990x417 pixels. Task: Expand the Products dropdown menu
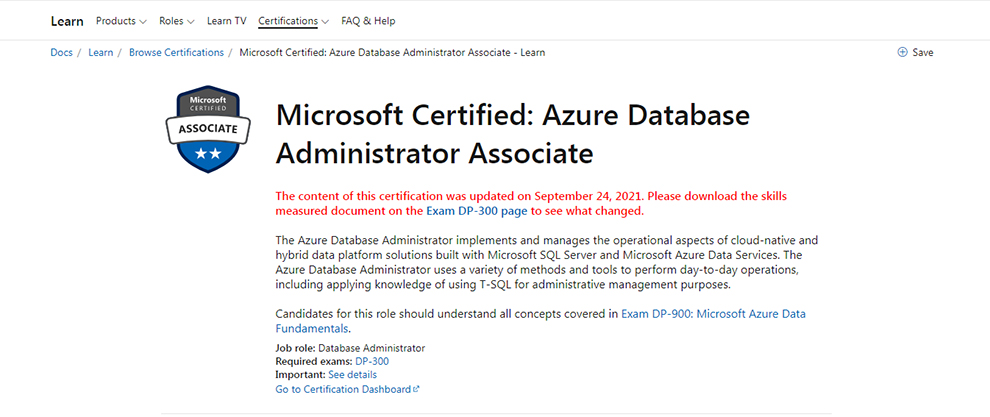[x=121, y=21]
